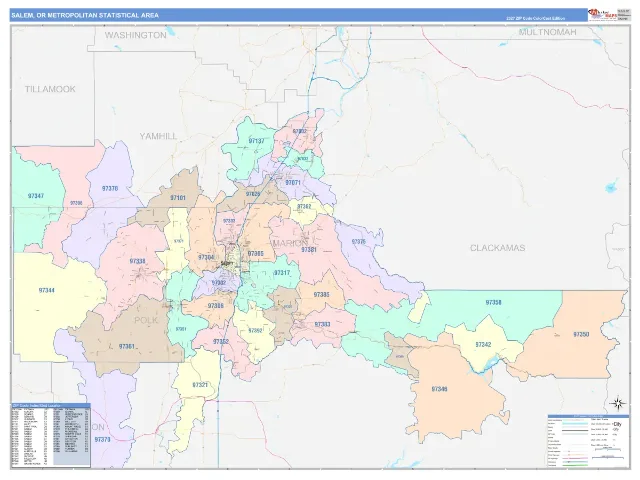Click the CLACKAMAS county label
The image size is (640, 480).
point(498,248)
